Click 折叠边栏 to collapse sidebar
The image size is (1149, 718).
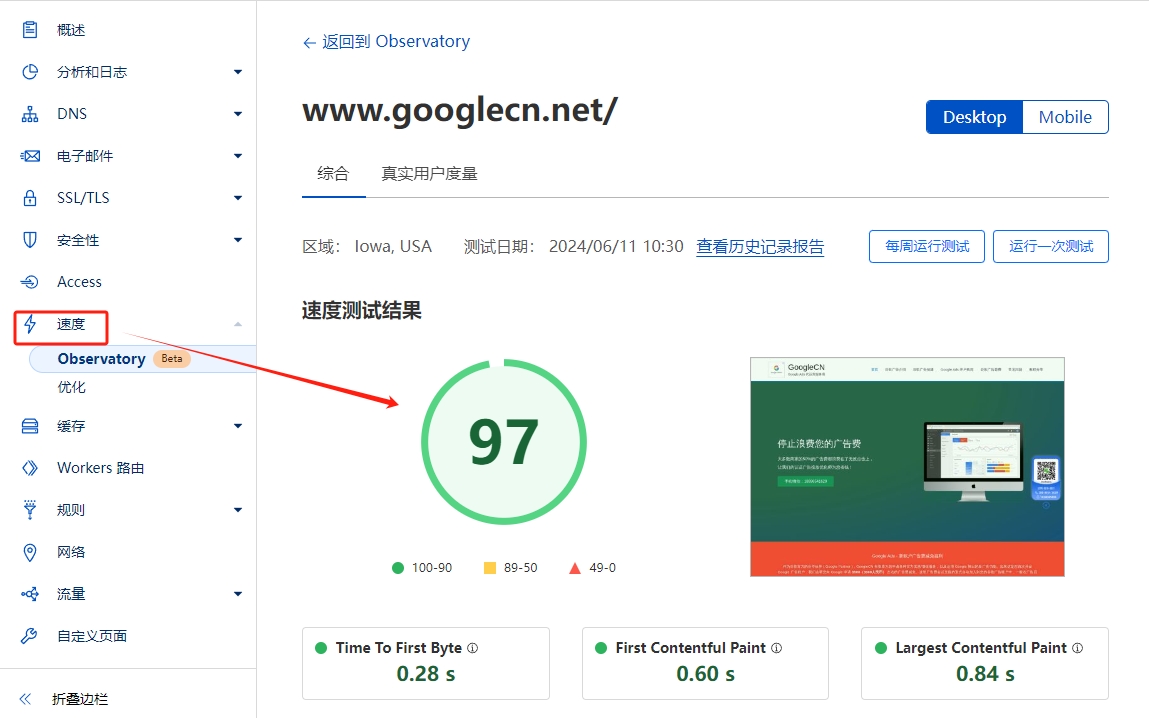pyautogui.click(x=80, y=699)
